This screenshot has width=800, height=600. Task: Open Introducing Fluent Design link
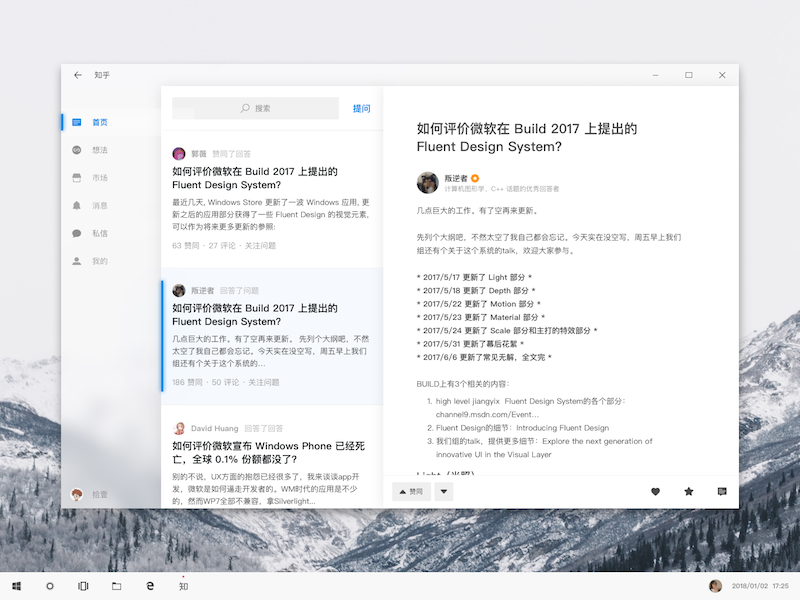click(x=563, y=428)
